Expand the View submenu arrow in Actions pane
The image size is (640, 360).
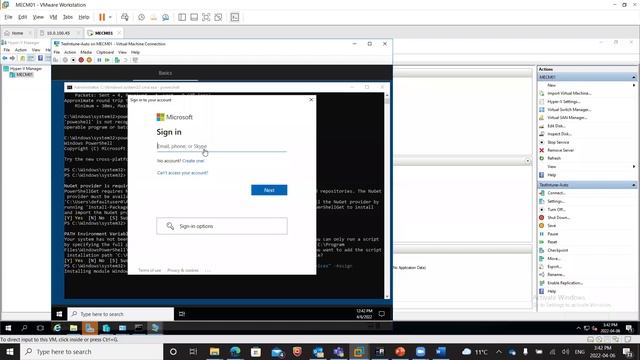click(634, 167)
